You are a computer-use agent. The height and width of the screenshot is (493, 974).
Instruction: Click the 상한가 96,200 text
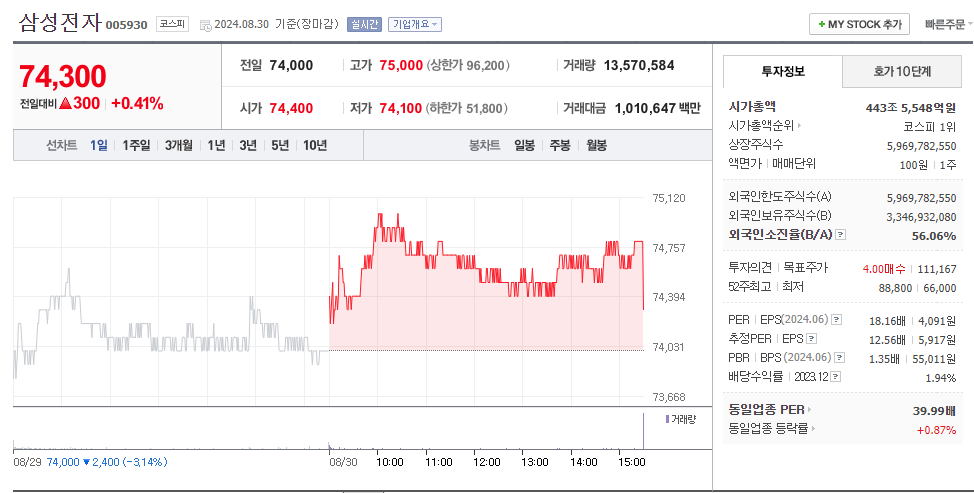click(x=468, y=65)
